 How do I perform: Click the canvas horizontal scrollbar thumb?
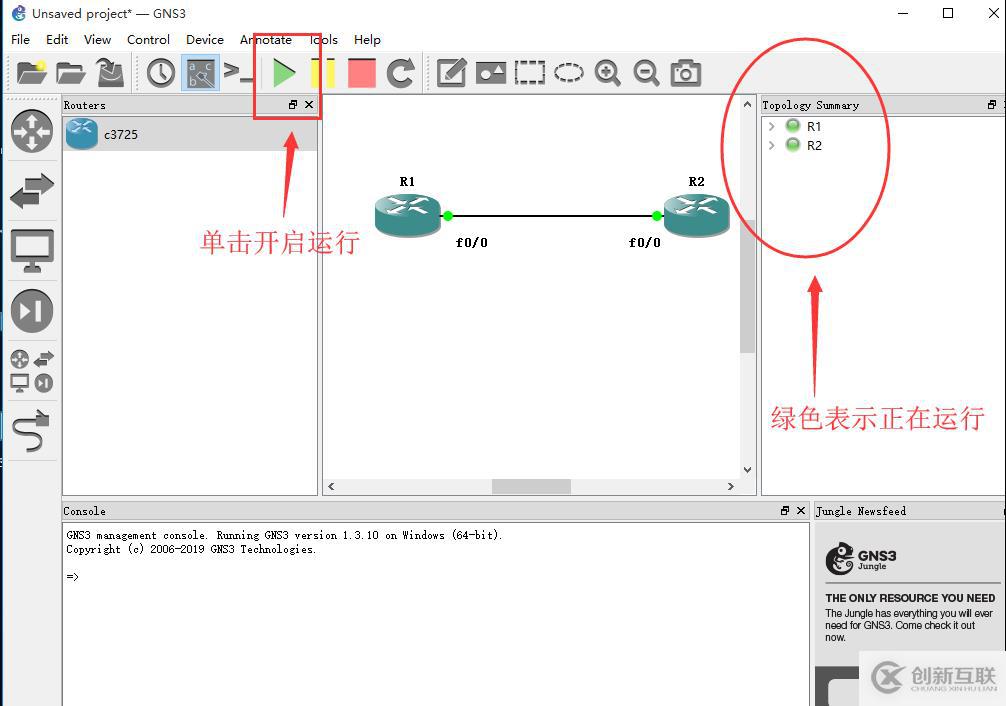tap(531, 486)
